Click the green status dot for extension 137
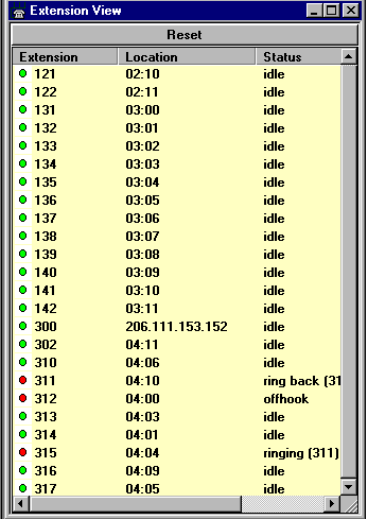Viewport: 367px width, 519px height. tap(23, 217)
